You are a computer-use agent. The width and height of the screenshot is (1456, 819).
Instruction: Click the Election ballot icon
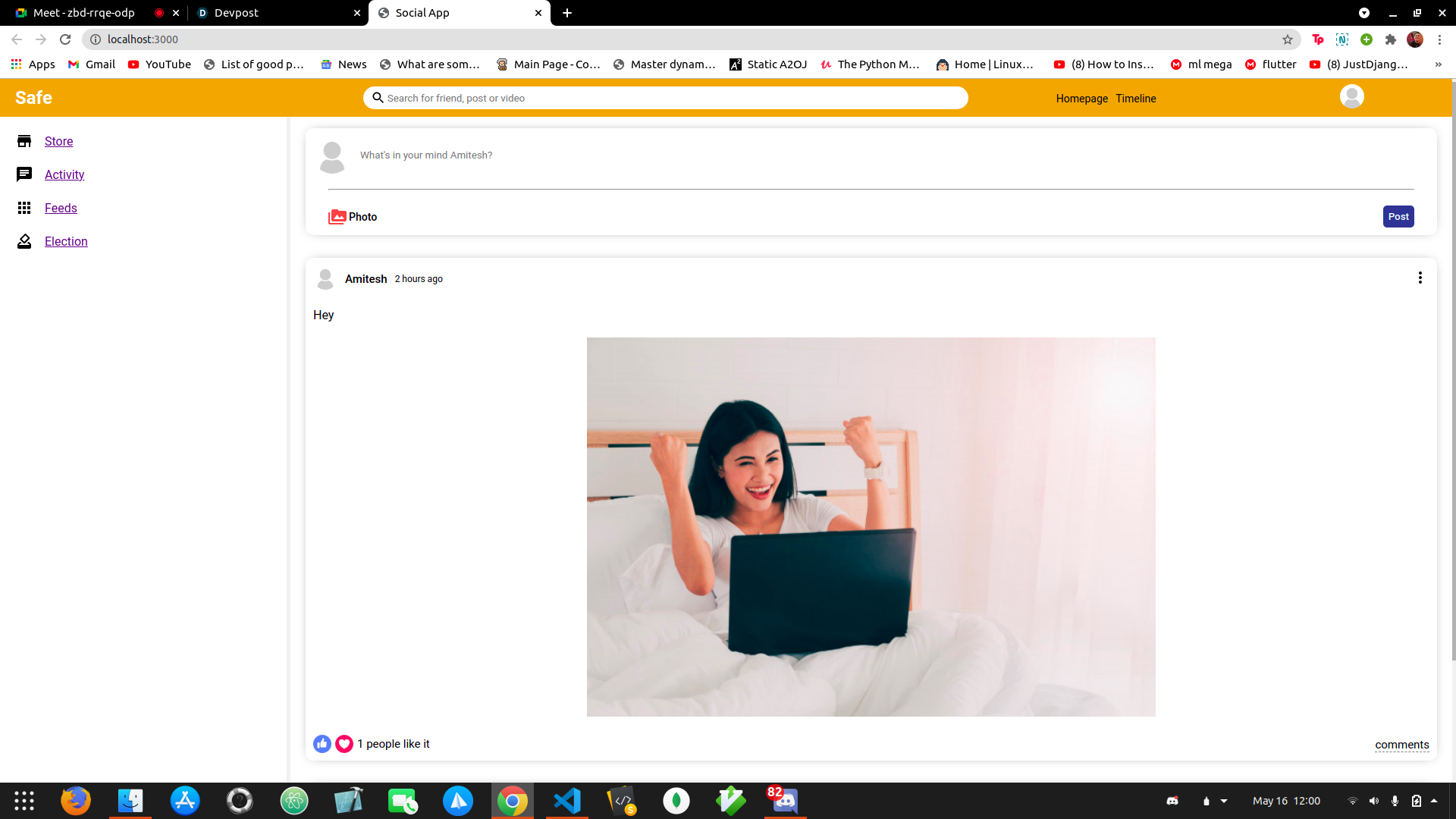(24, 241)
